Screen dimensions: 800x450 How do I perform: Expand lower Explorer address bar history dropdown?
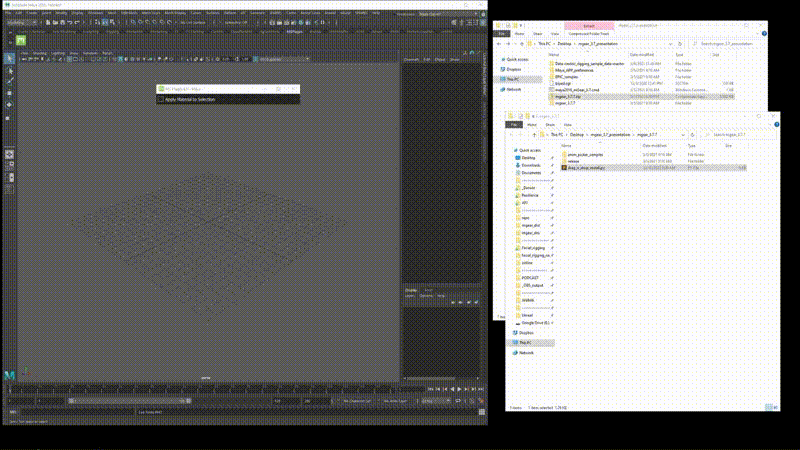(683, 135)
